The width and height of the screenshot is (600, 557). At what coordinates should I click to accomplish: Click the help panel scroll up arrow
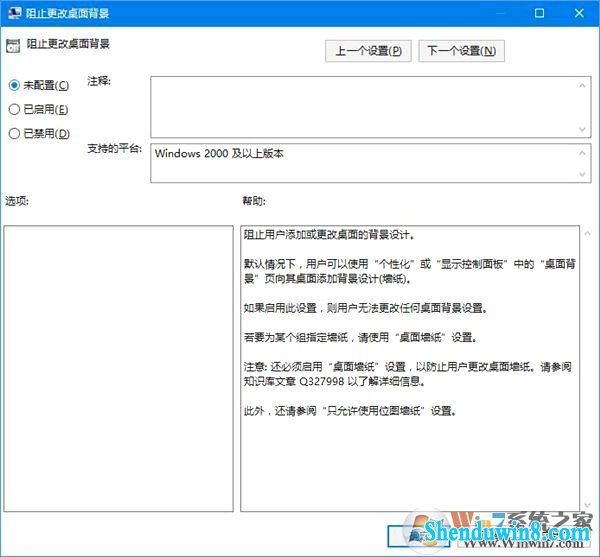[587, 233]
